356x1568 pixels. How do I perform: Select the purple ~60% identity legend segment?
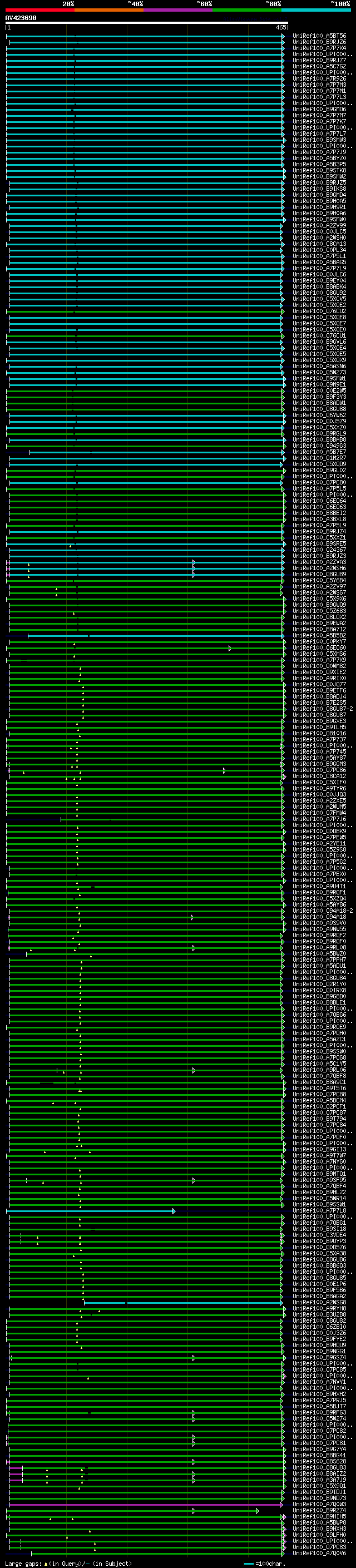click(177, 11)
